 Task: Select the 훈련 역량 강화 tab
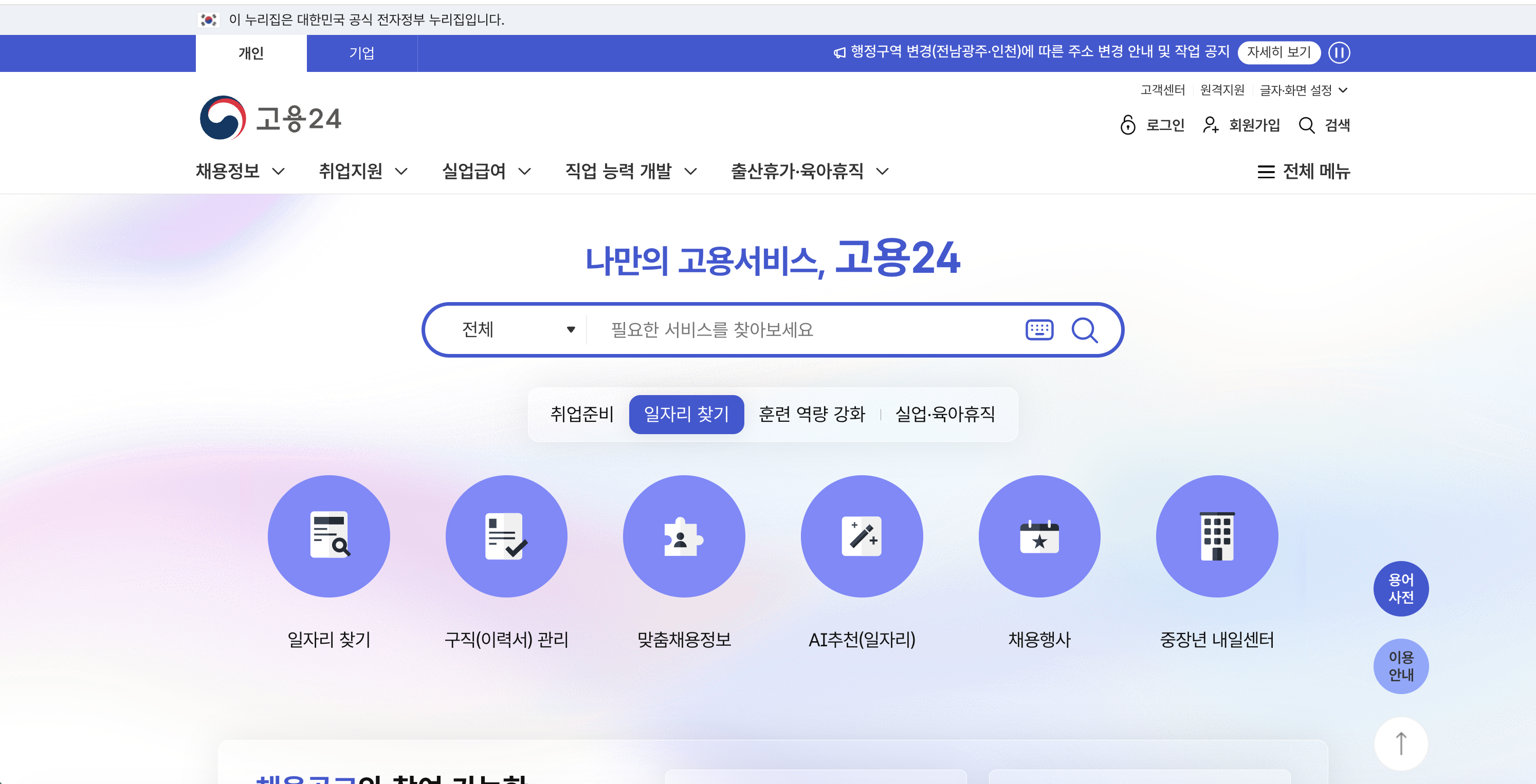812,414
